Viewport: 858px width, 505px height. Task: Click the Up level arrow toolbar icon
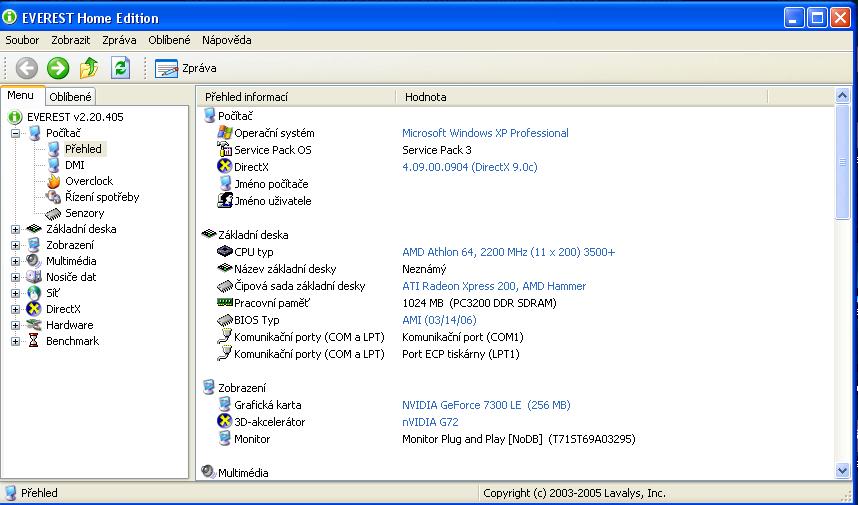tap(89, 68)
